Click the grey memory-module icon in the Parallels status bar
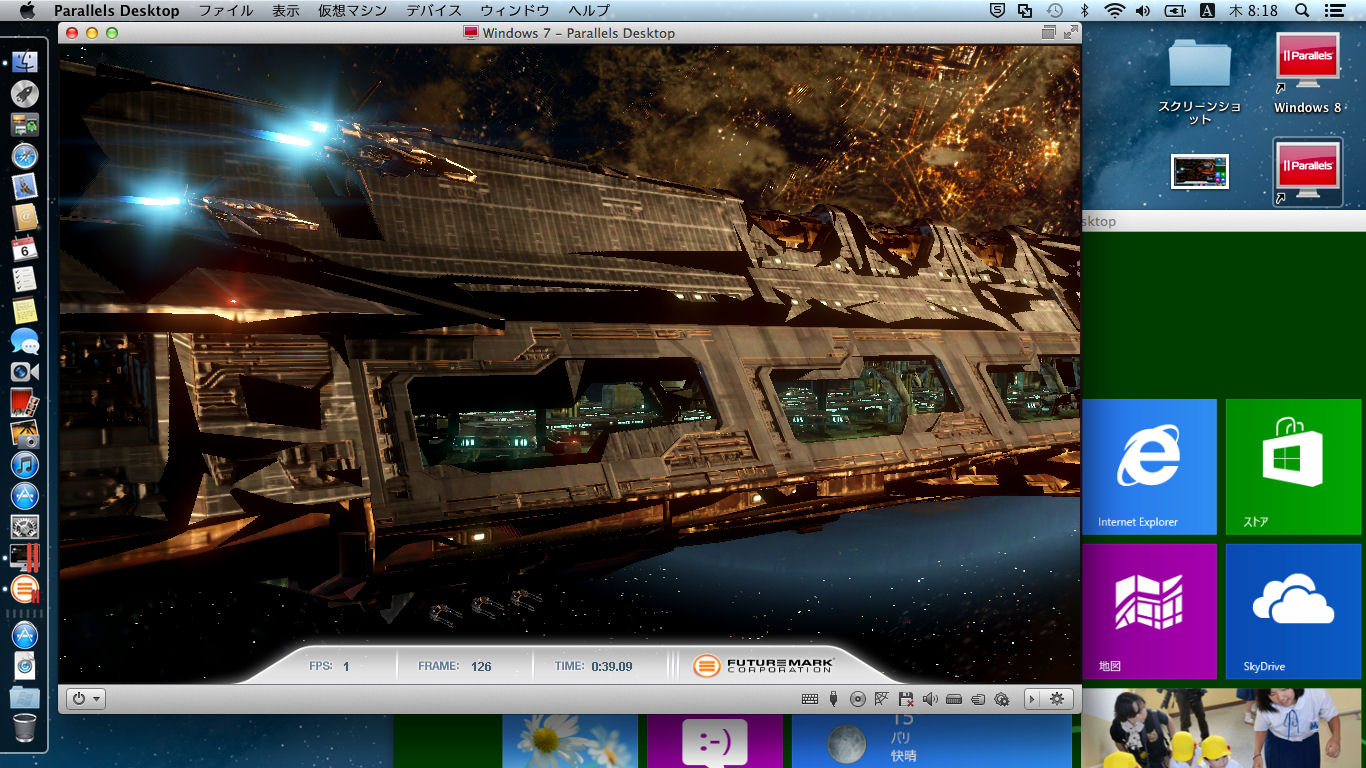Screen dimensions: 1366x768 (954, 699)
